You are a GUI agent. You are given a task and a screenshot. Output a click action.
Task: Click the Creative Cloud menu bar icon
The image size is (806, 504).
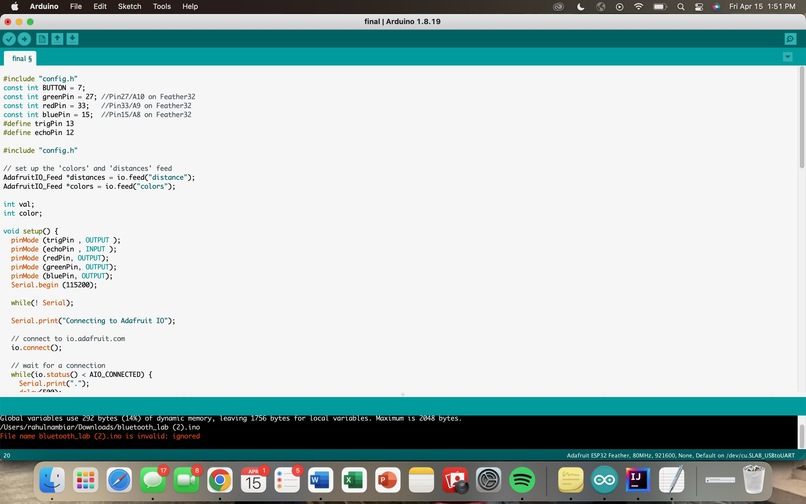[558, 7]
